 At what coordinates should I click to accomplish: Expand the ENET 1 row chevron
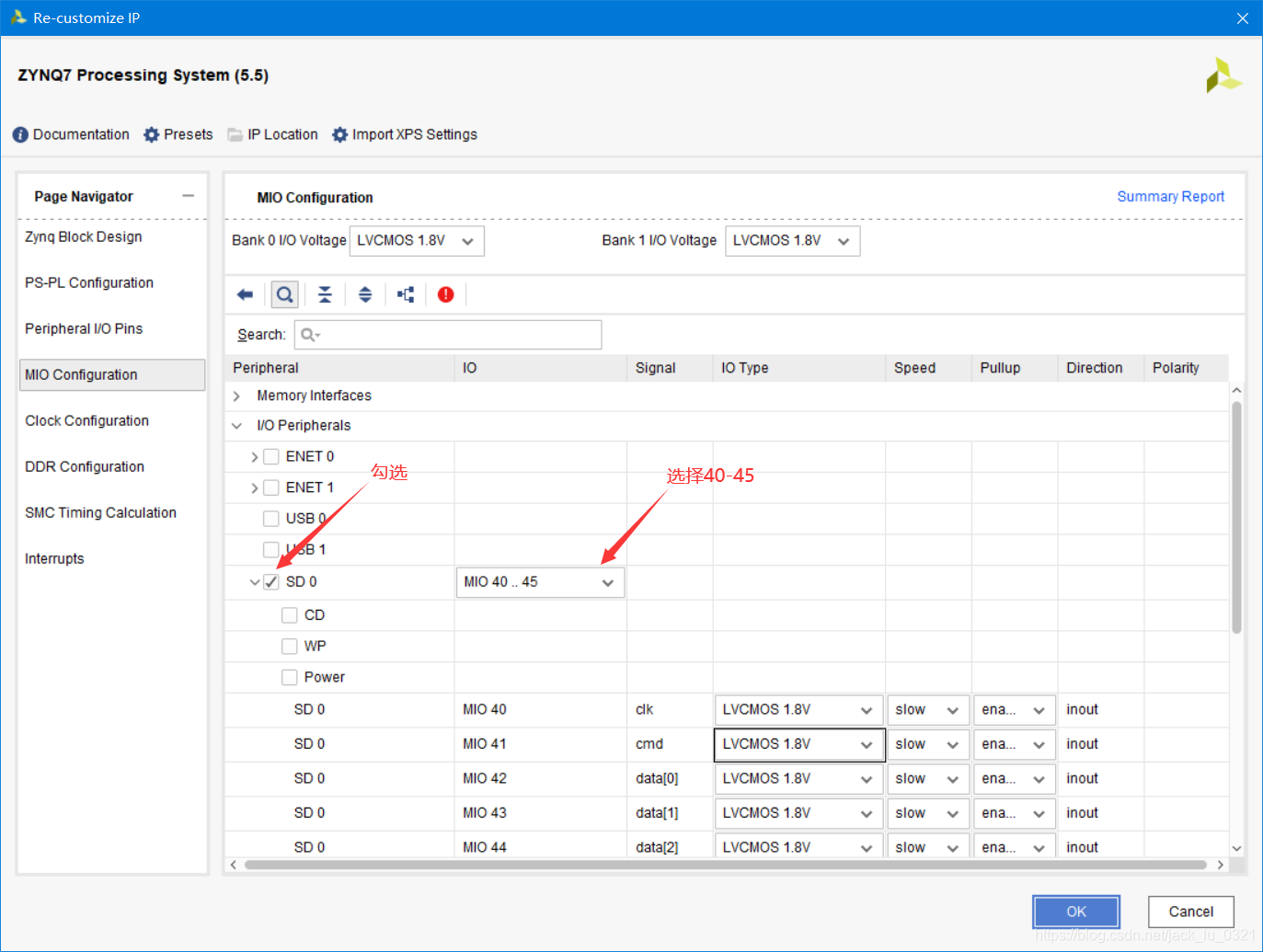tap(255, 488)
